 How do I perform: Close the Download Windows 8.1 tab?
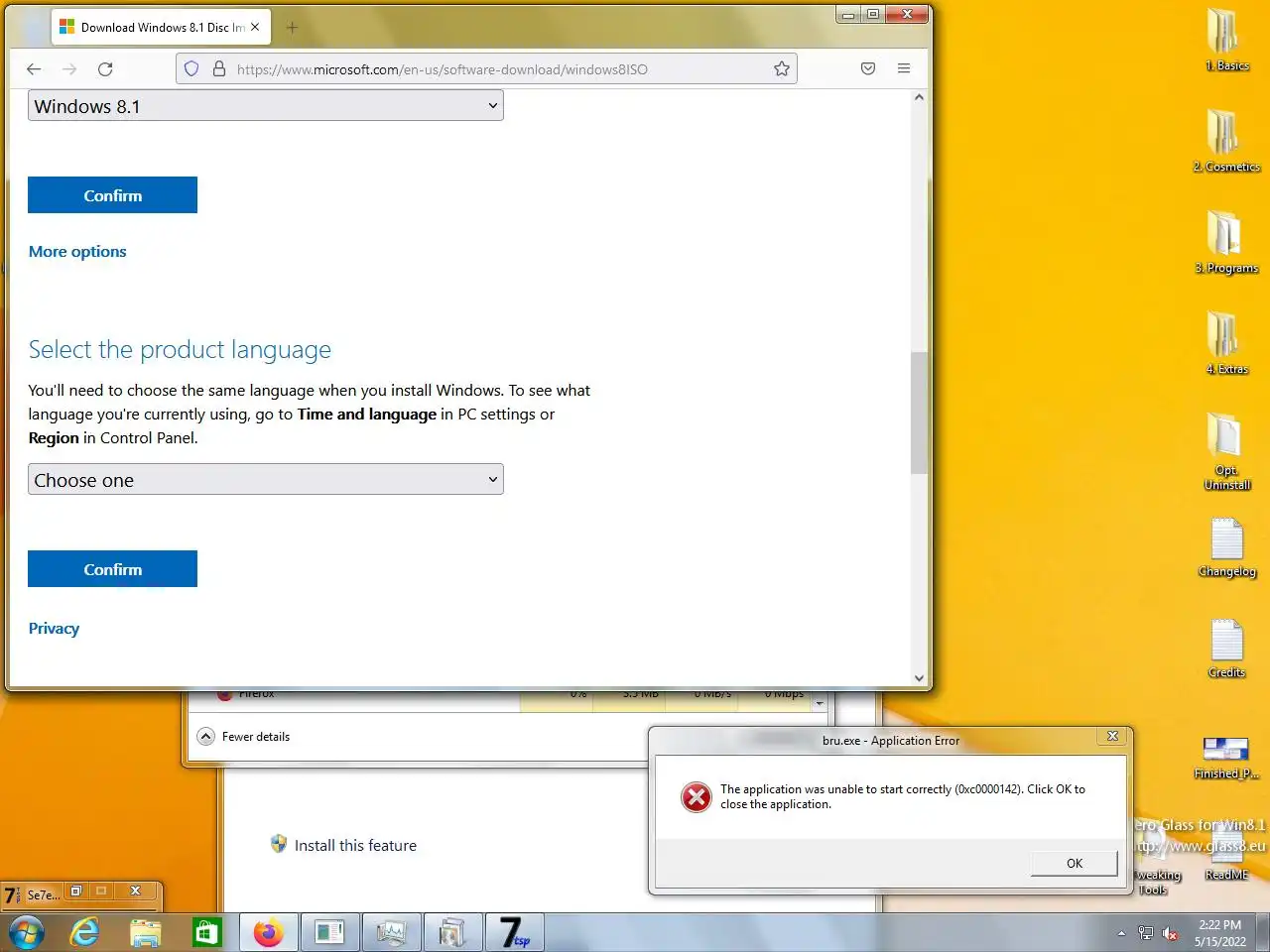(x=255, y=28)
